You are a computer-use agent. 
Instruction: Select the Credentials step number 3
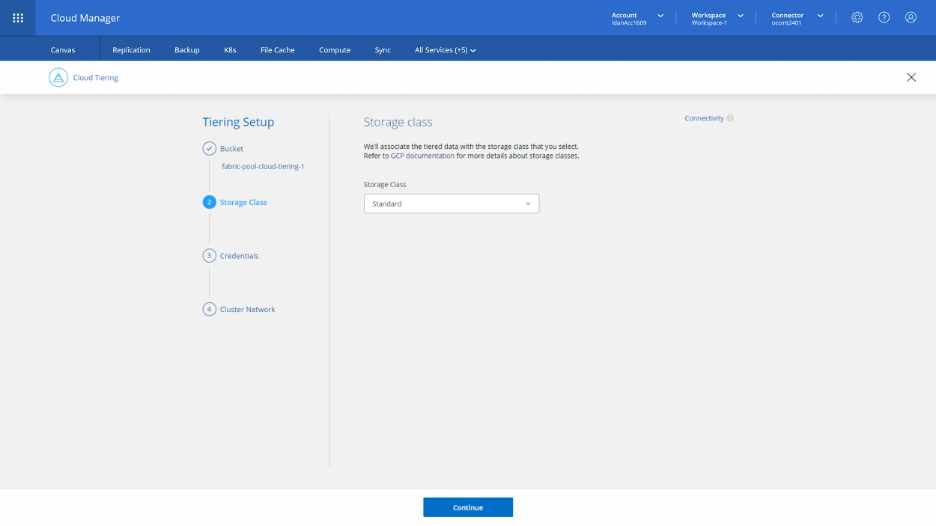click(209, 255)
